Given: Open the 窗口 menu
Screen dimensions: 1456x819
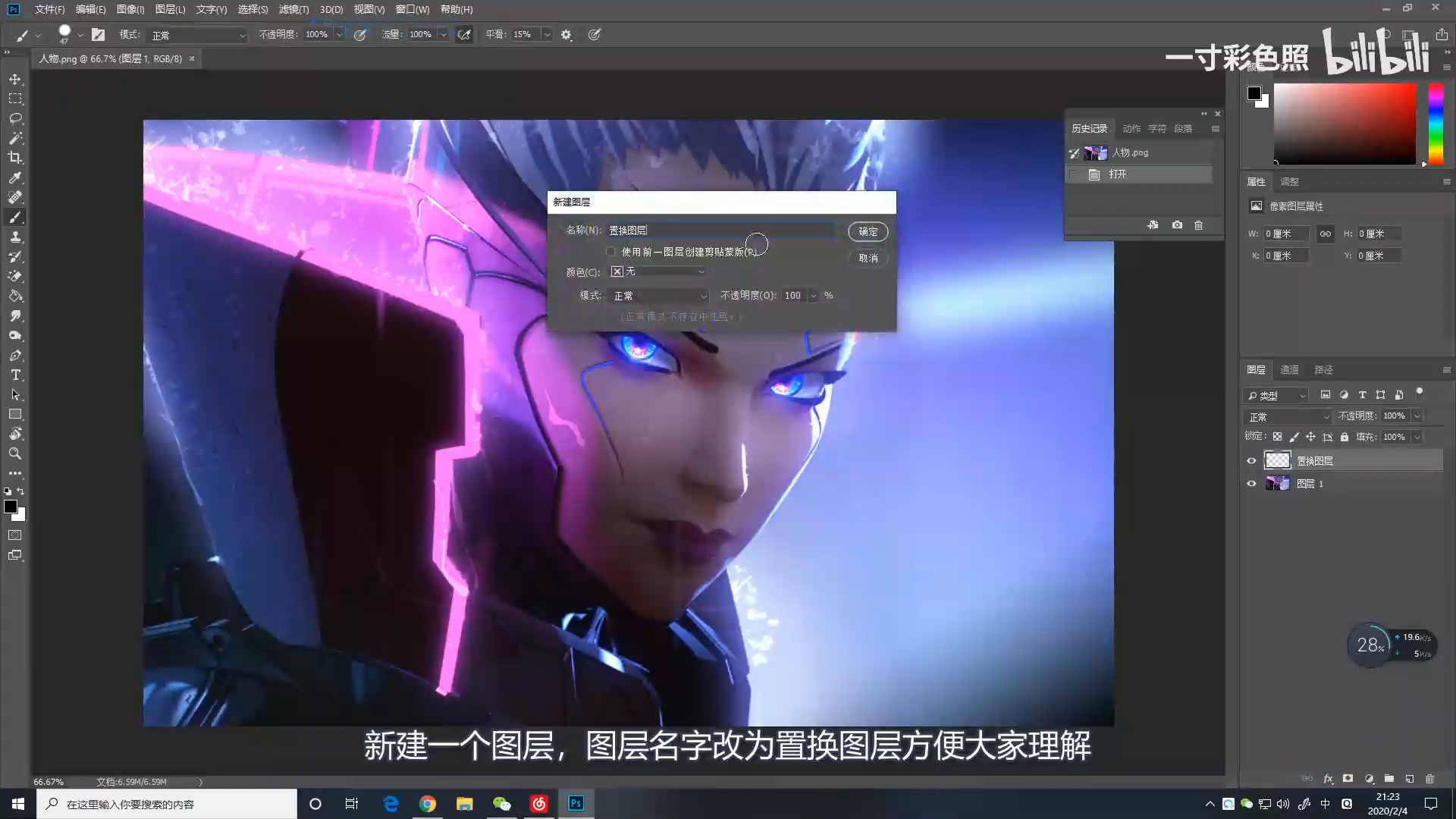Looking at the screenshot, I should coord(413,9).
